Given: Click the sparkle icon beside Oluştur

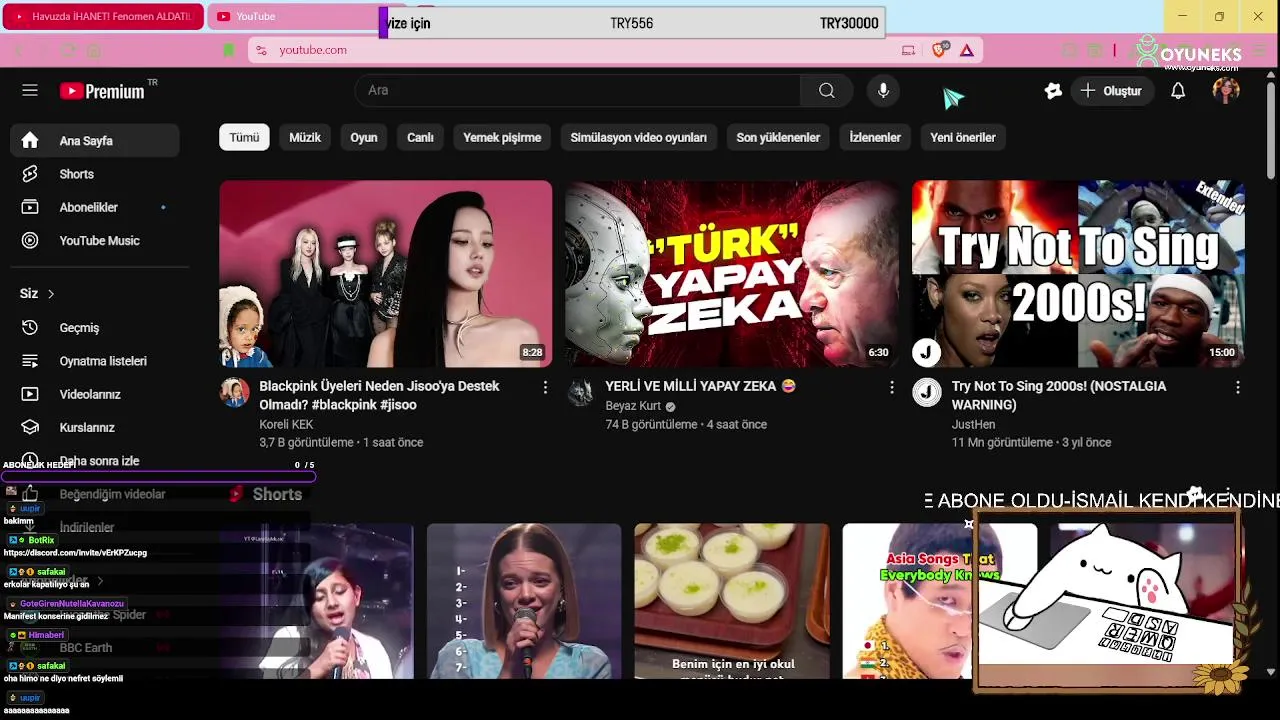Looking at the screenshot, I should pyautogui.click(x=1053, y=91).
